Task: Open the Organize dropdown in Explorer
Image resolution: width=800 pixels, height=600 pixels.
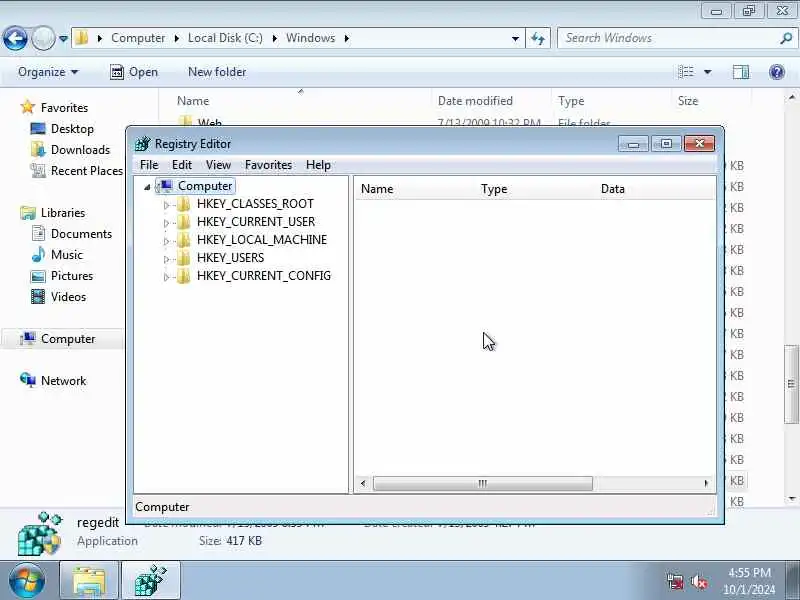Action: tap(48, 72)
